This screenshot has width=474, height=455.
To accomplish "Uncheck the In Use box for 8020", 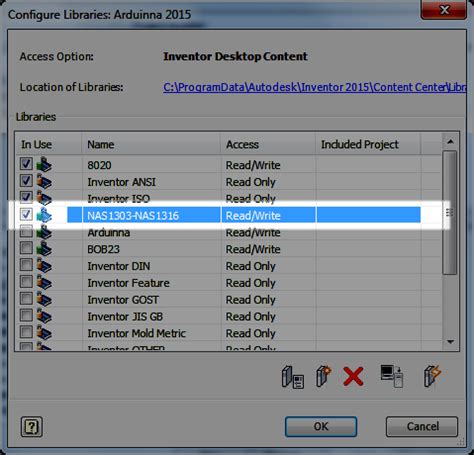I will 26,164.
